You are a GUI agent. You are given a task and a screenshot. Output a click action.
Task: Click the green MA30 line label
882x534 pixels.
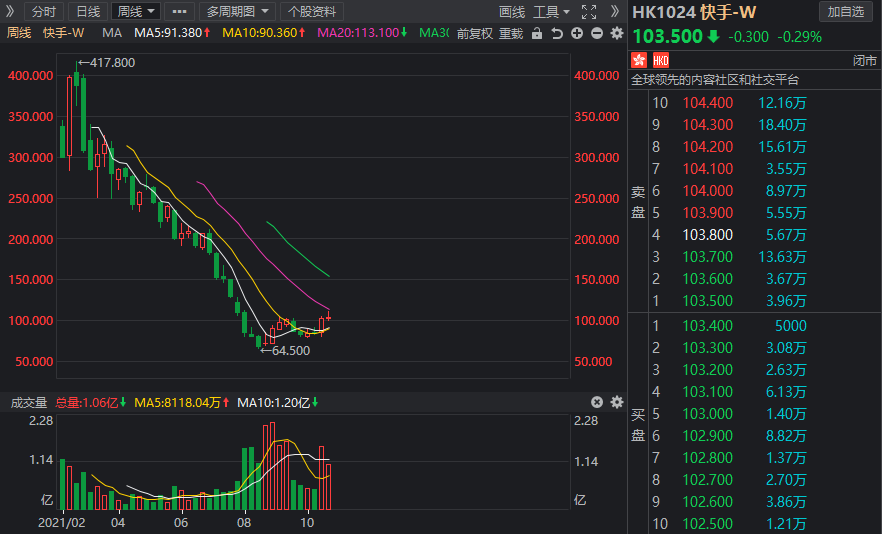coord(434,33)
